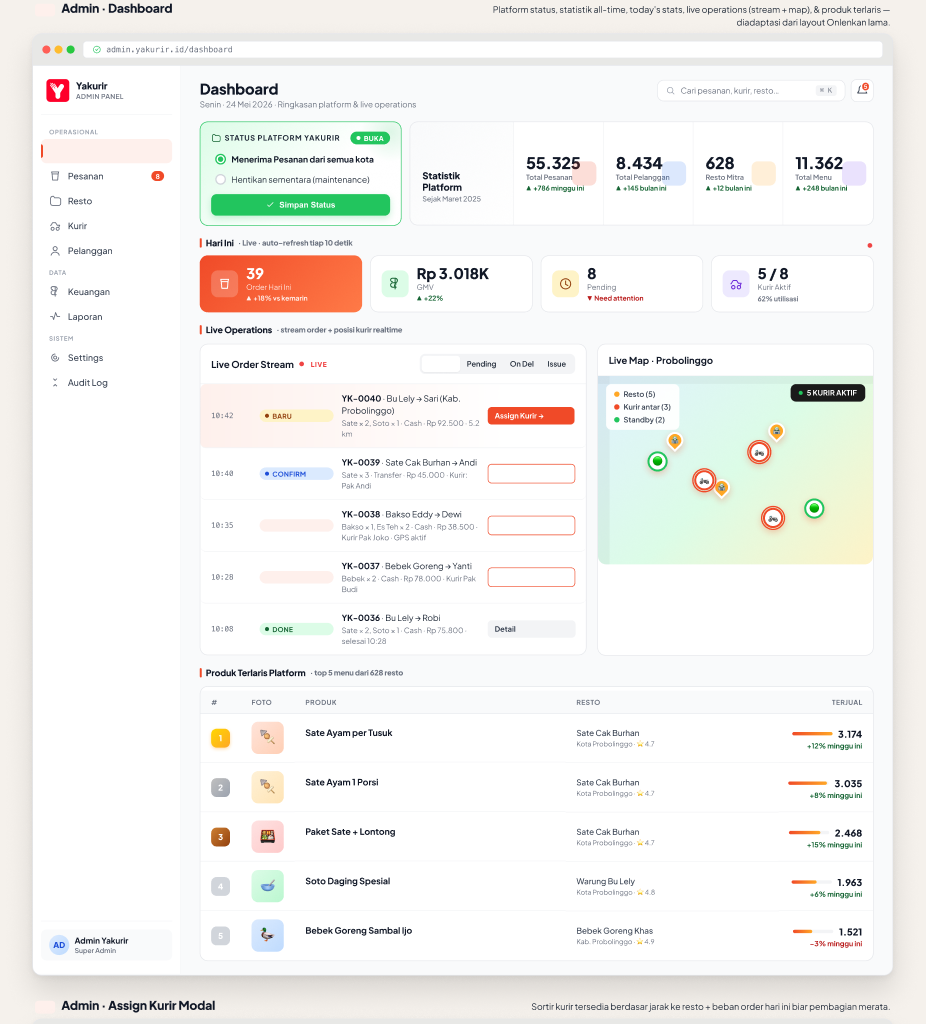Click the folder icon beside Status Platform Yakurir
Viewport: 926px width, 1024px height.
click(216, 138)
